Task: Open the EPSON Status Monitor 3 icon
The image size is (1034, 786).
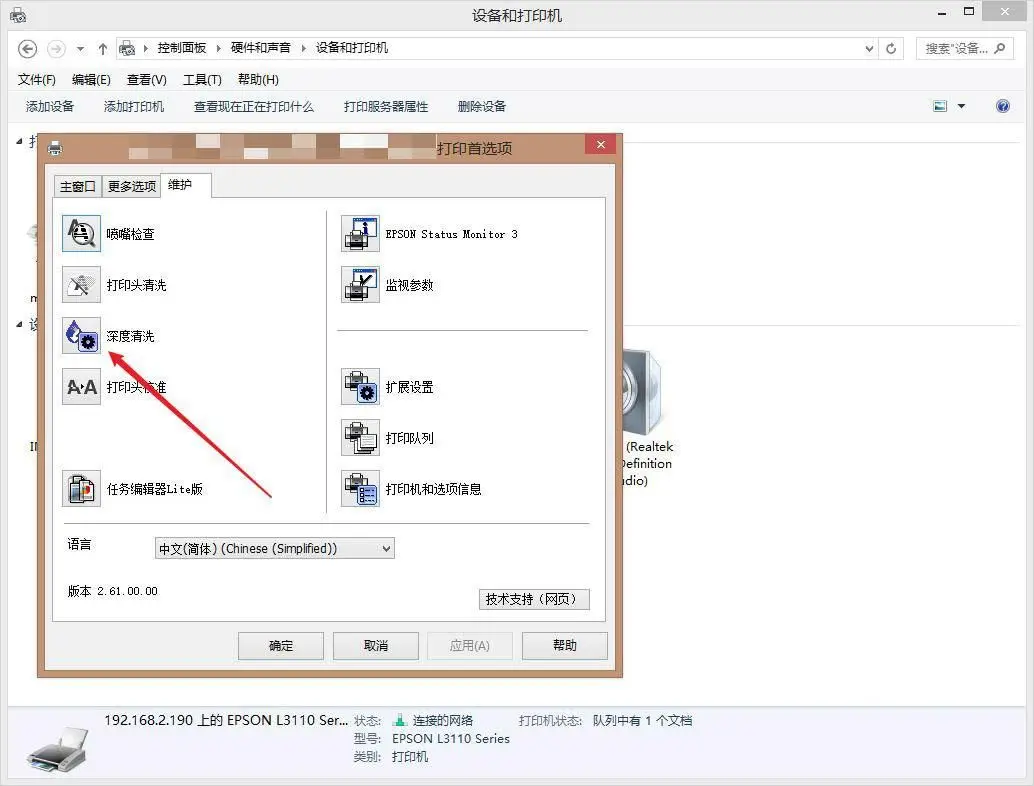Action: pos(360,233)
